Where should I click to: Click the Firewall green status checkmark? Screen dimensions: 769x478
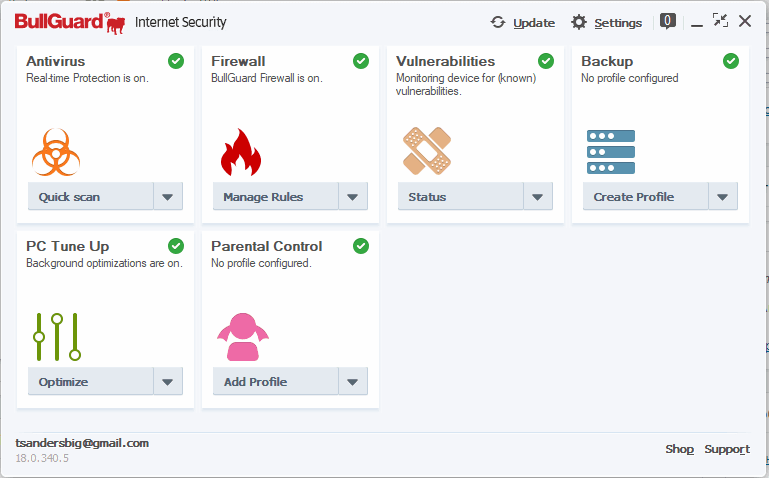pos(360,61)
